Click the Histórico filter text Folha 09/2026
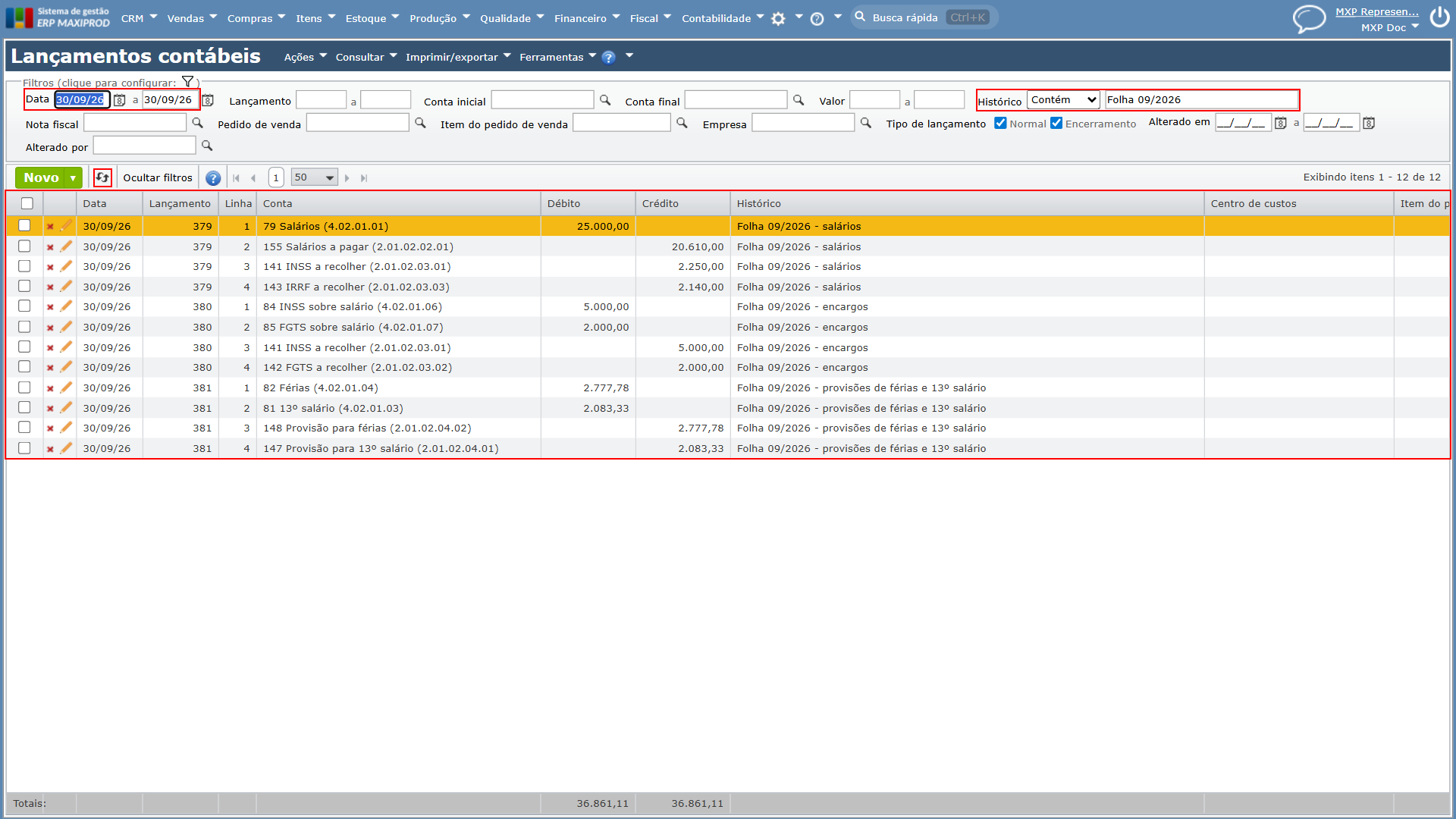 pos(1201,100)
